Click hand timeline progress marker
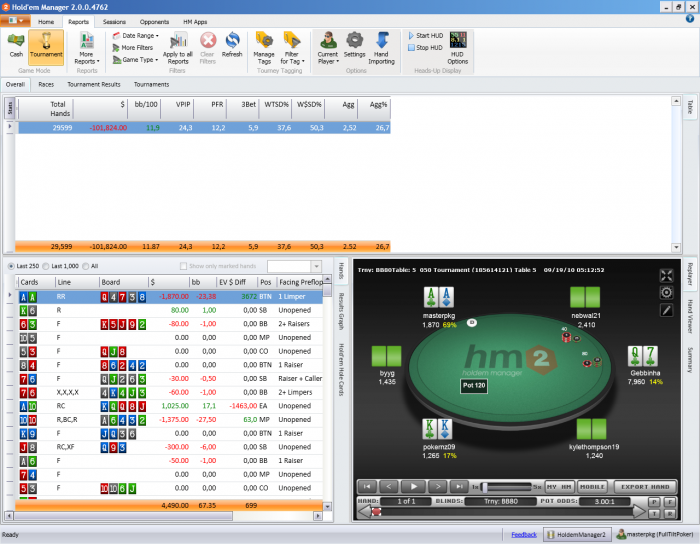 [x=376, y=512]
